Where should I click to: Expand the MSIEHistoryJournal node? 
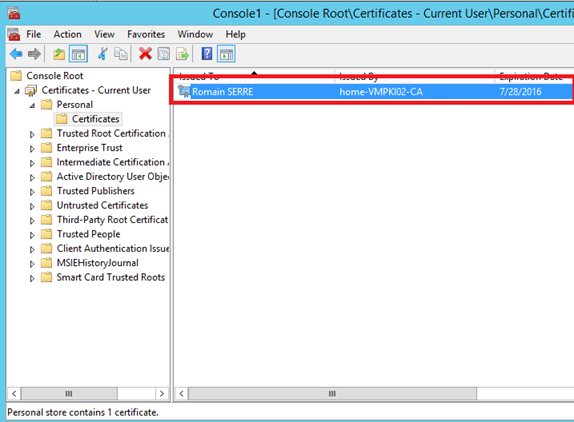[x=32, y=264]
